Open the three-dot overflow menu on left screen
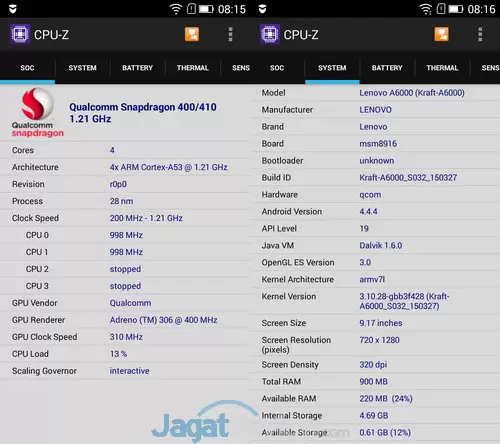500x444 pixels. coord(230,34)
